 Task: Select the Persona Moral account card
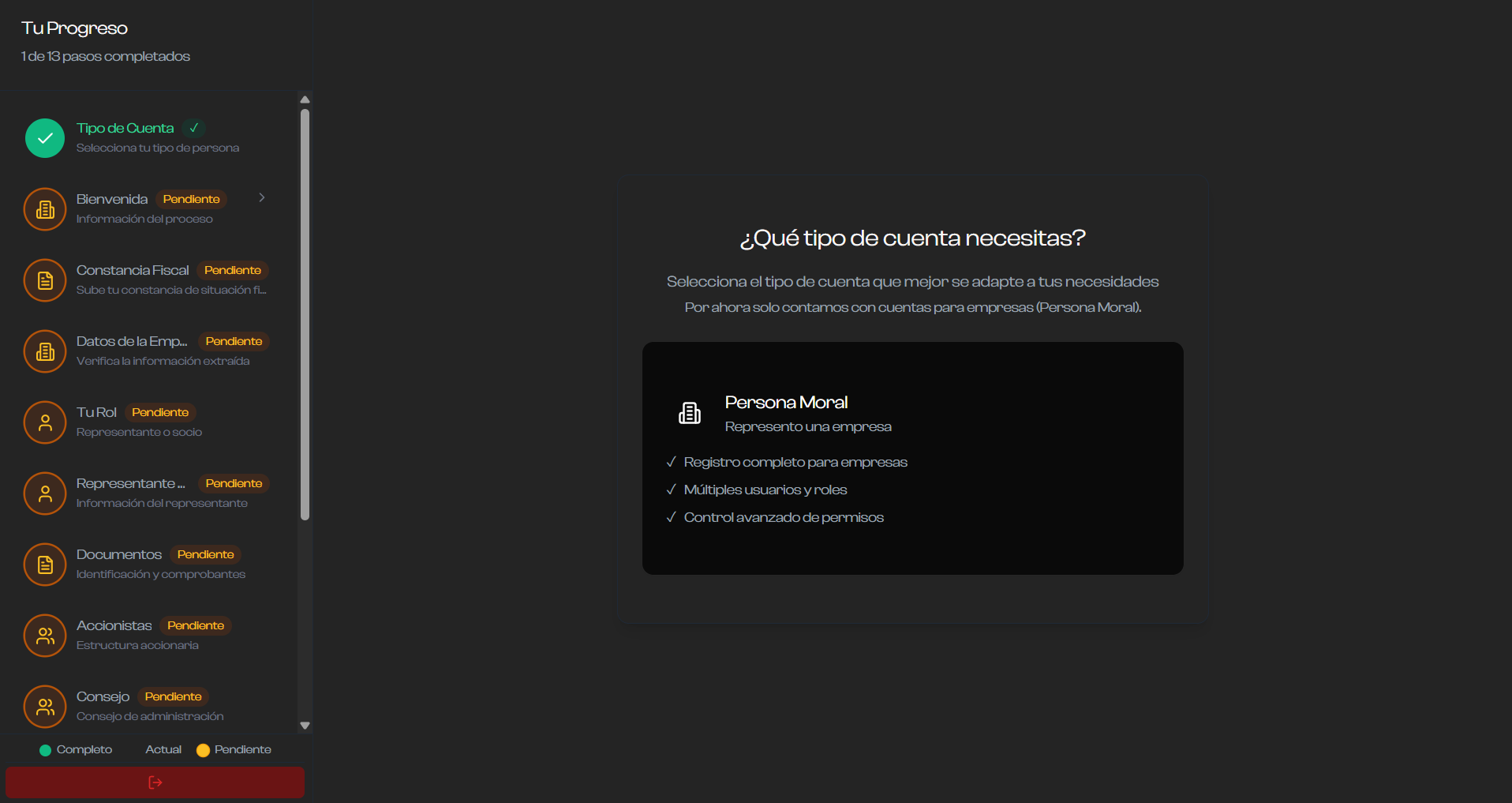(912, 458)
